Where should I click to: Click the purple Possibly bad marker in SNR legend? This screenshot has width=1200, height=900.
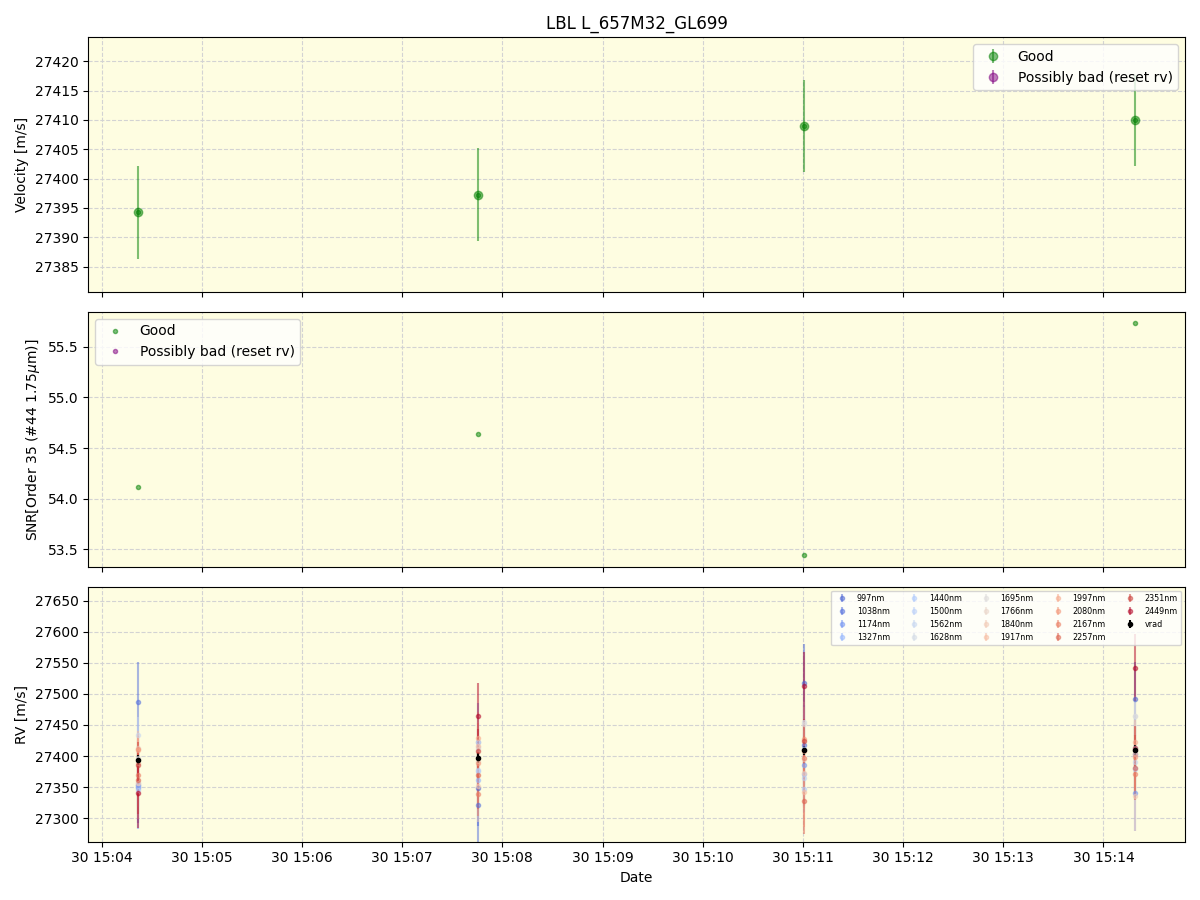[115, 351]
